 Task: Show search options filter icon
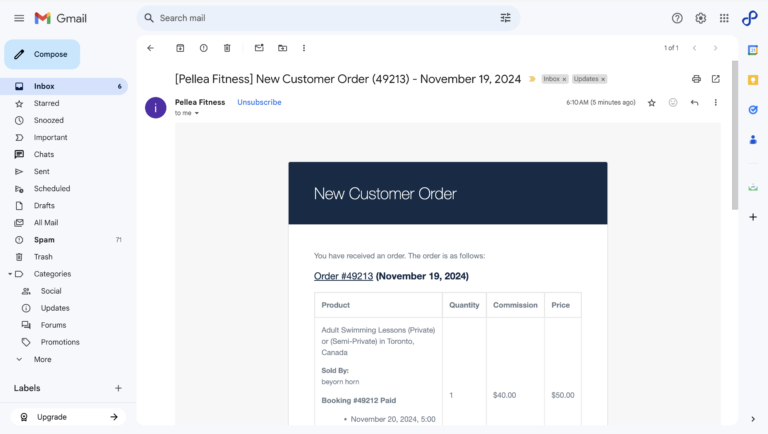[505, 18]
